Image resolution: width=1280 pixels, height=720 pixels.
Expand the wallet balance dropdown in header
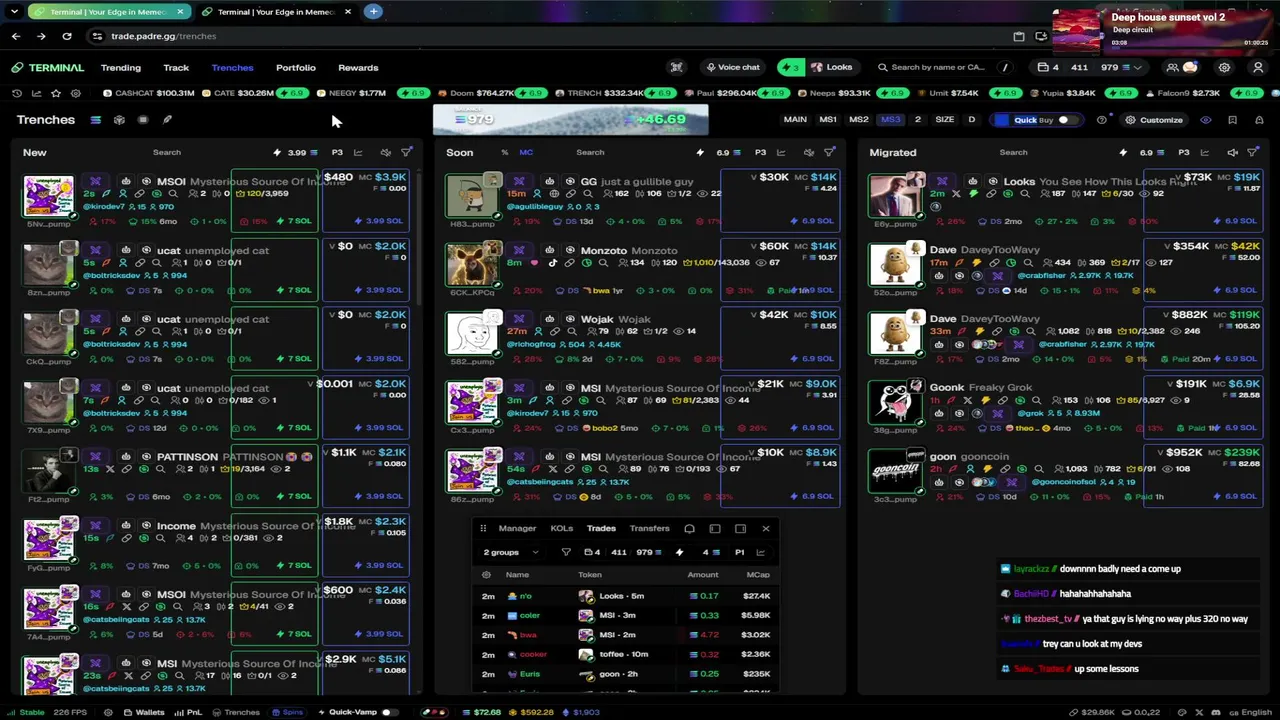1138,68
